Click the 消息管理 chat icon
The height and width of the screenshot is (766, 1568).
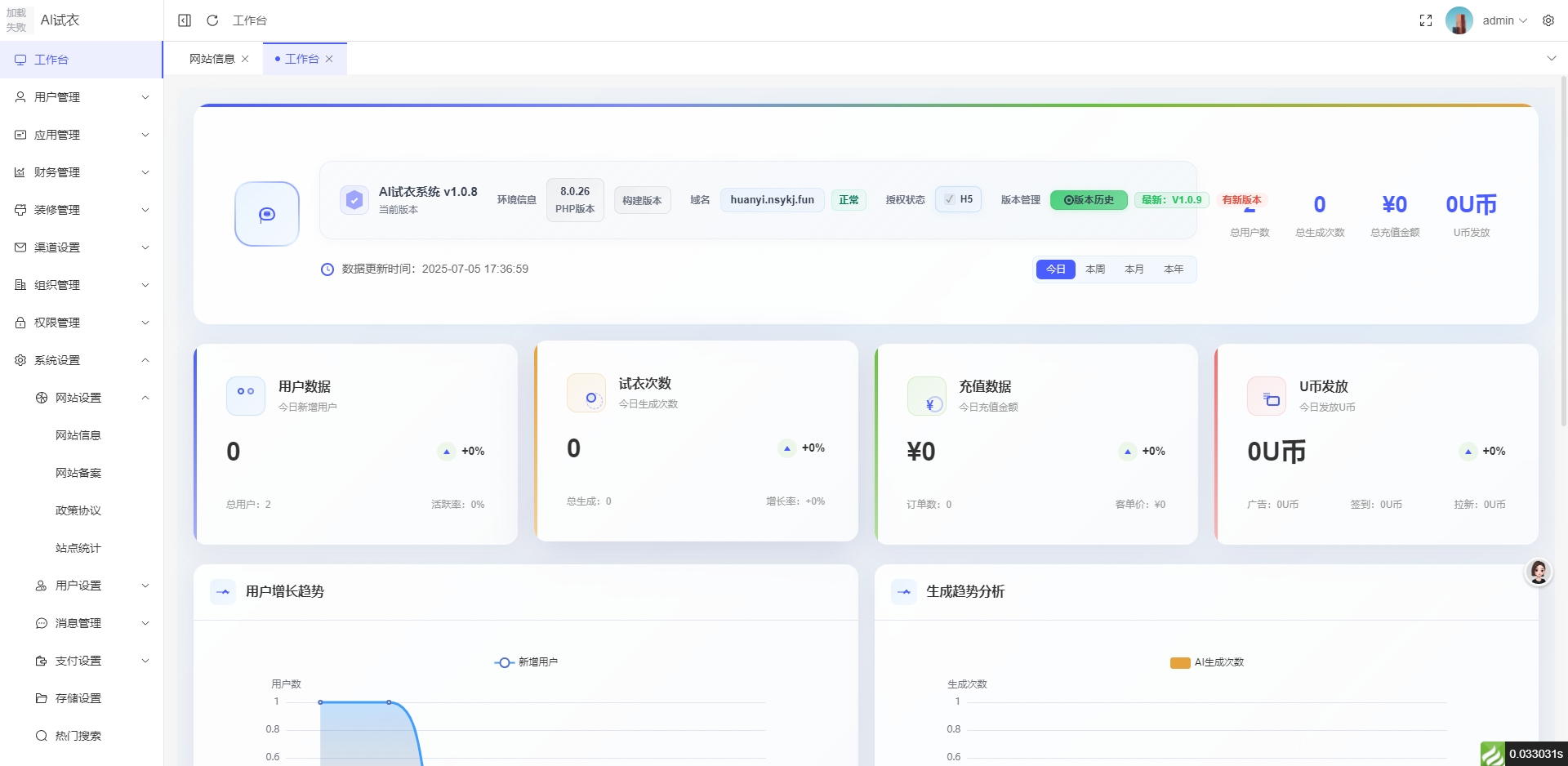42,623
